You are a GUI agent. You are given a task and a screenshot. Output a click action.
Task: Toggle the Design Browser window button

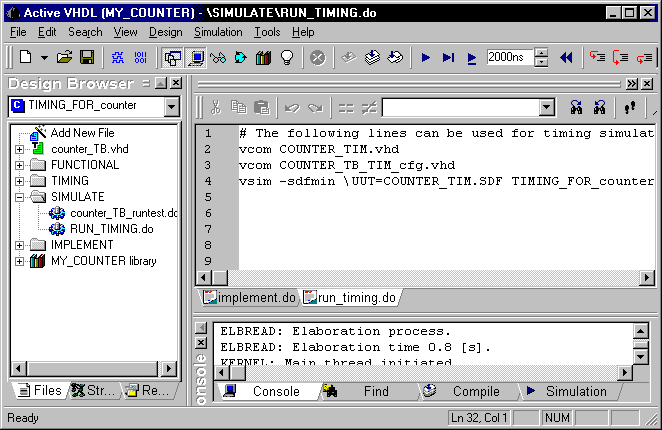click(173, 58)
